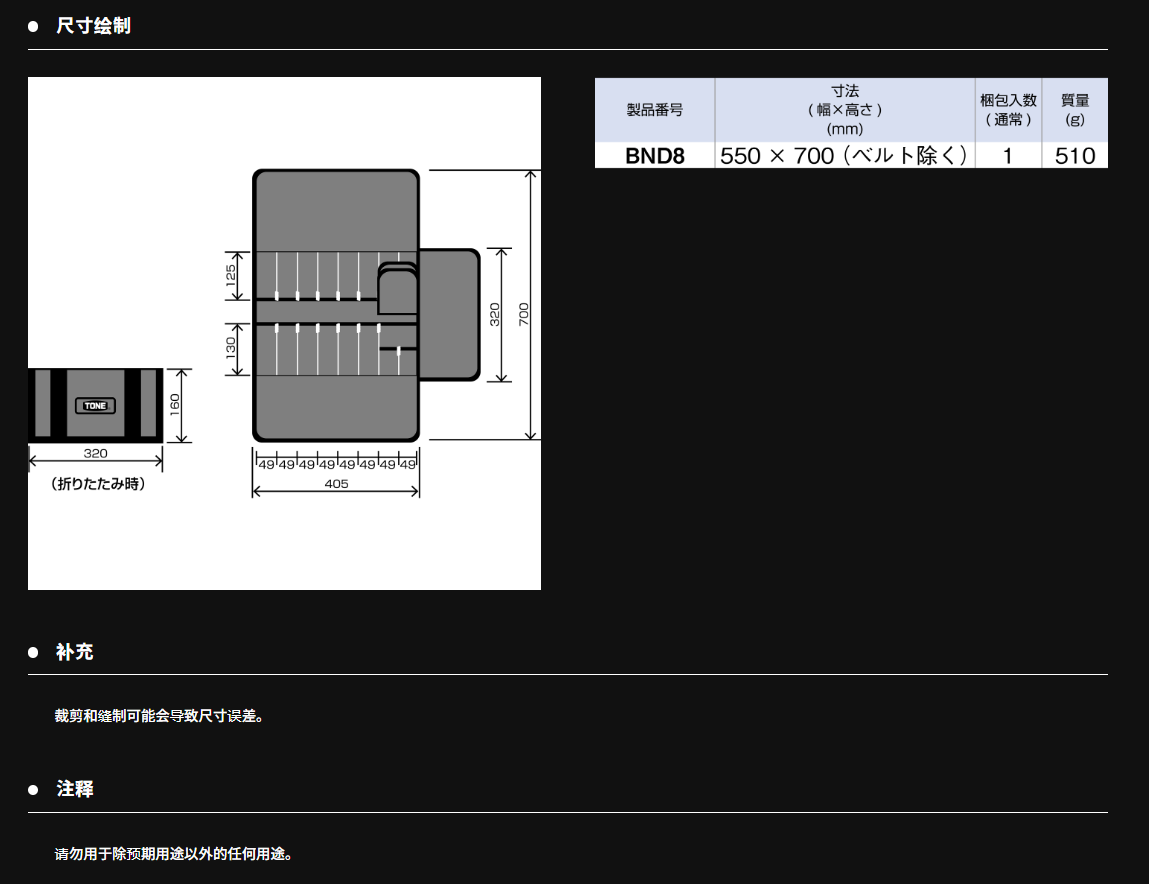Click the bullet dot beside 补充
Viewport: 1149px width, 884px height.
pyautogui.click(x=33, y=653)
